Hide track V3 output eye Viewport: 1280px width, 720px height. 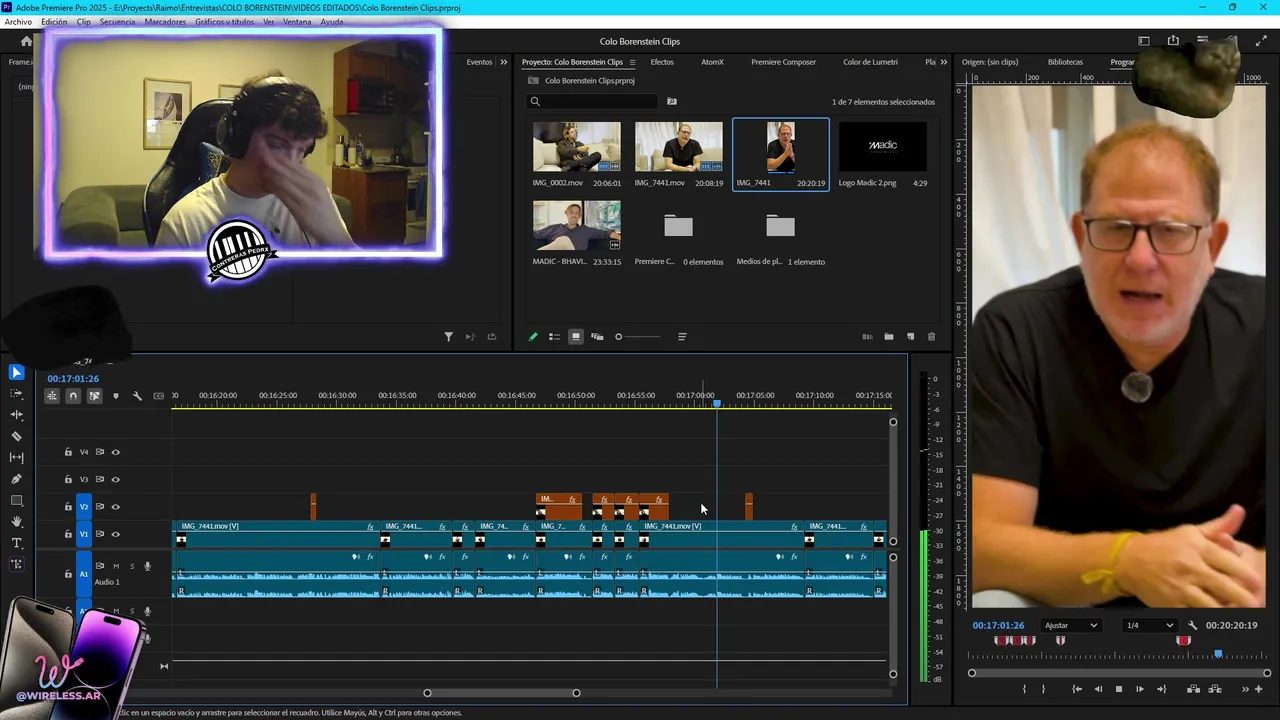(x=115, y=479)
